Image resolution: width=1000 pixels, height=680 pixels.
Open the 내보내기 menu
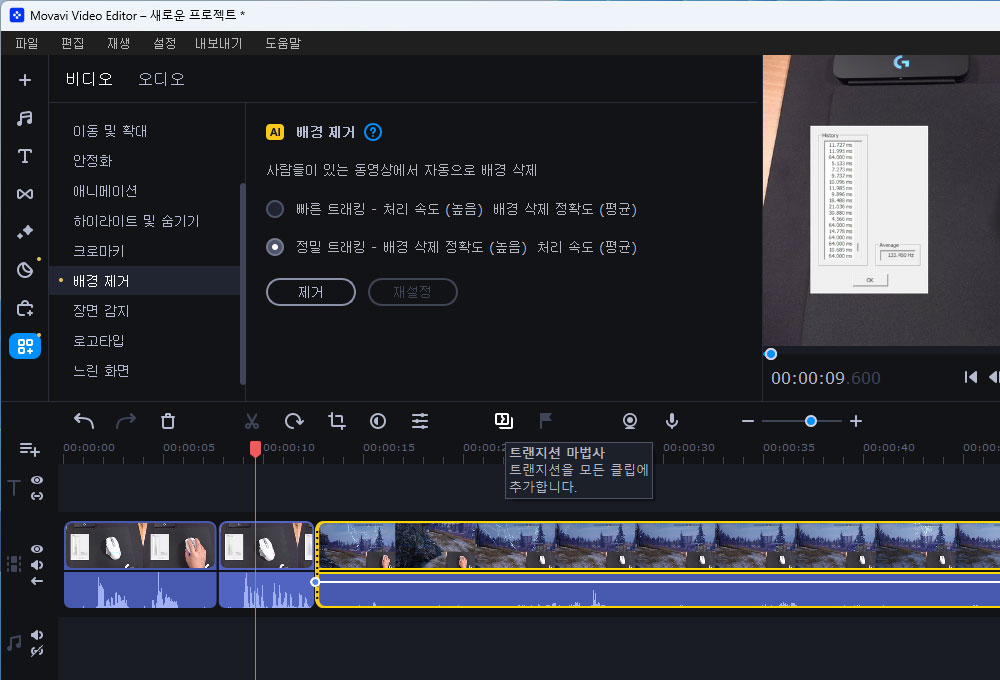(x=219, y=43)
